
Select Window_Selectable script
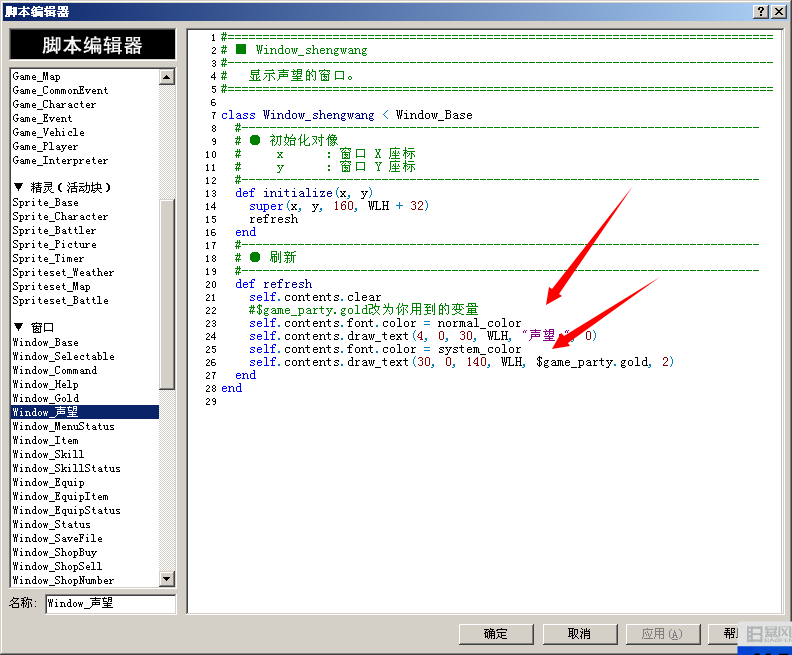tap(64, 357)
